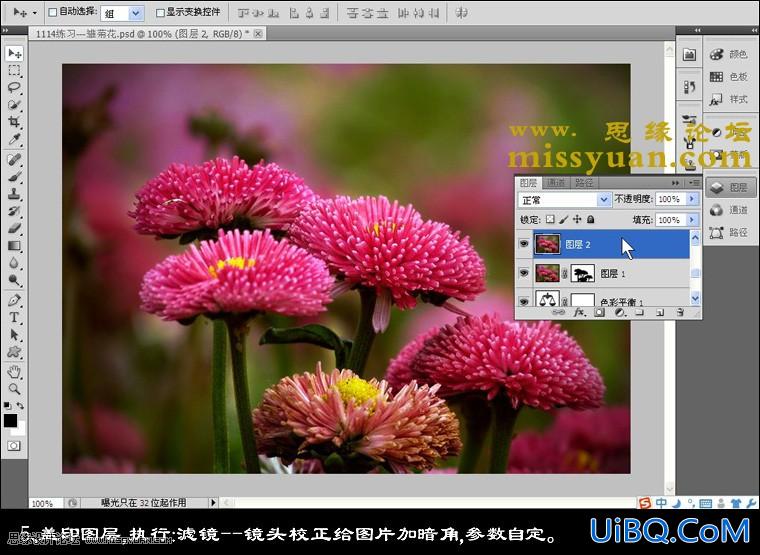The image size is (760, 555).
Task: Select the Gradient tool
Action: point(14,246)
